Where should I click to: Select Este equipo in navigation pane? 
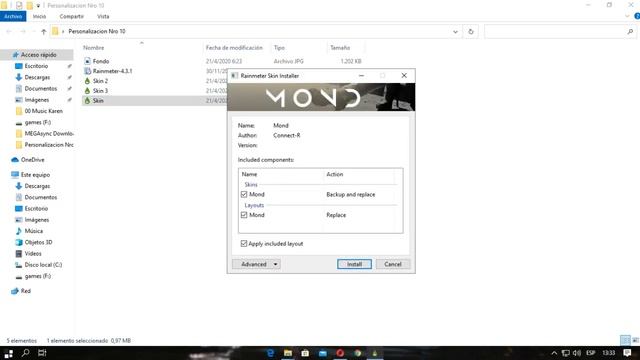pyautogui.click(x=35, y=175)
